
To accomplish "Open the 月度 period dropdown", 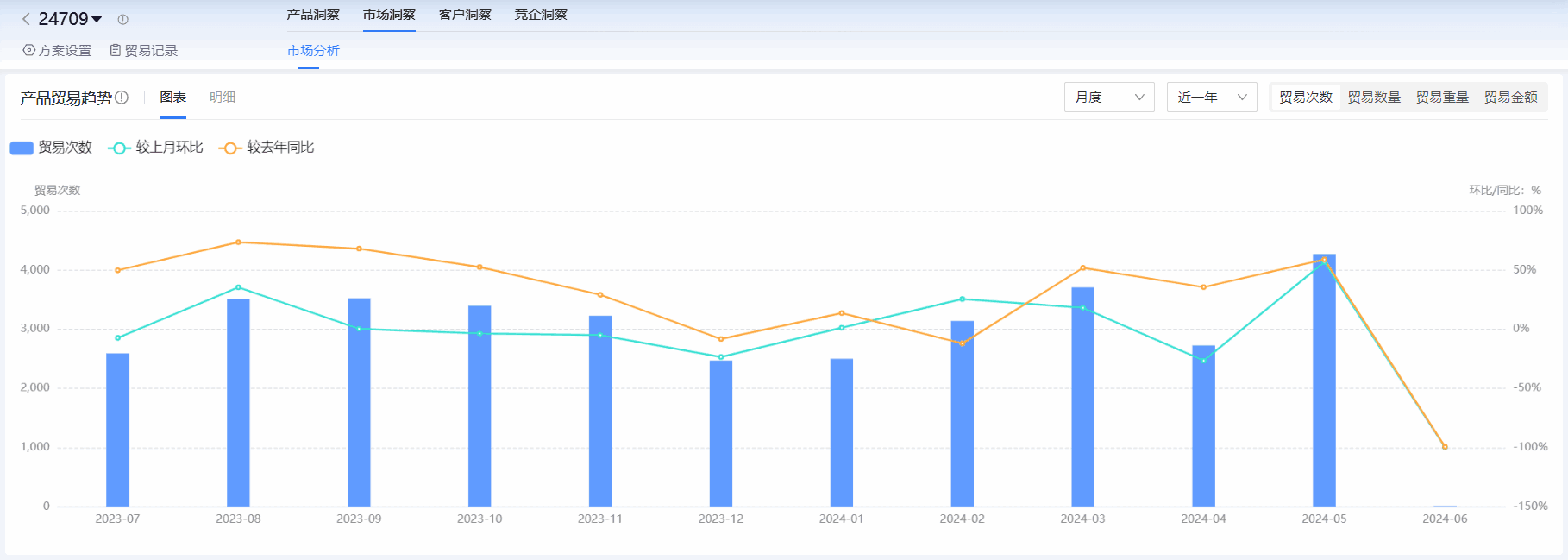I will click(x=1108, y=98).
